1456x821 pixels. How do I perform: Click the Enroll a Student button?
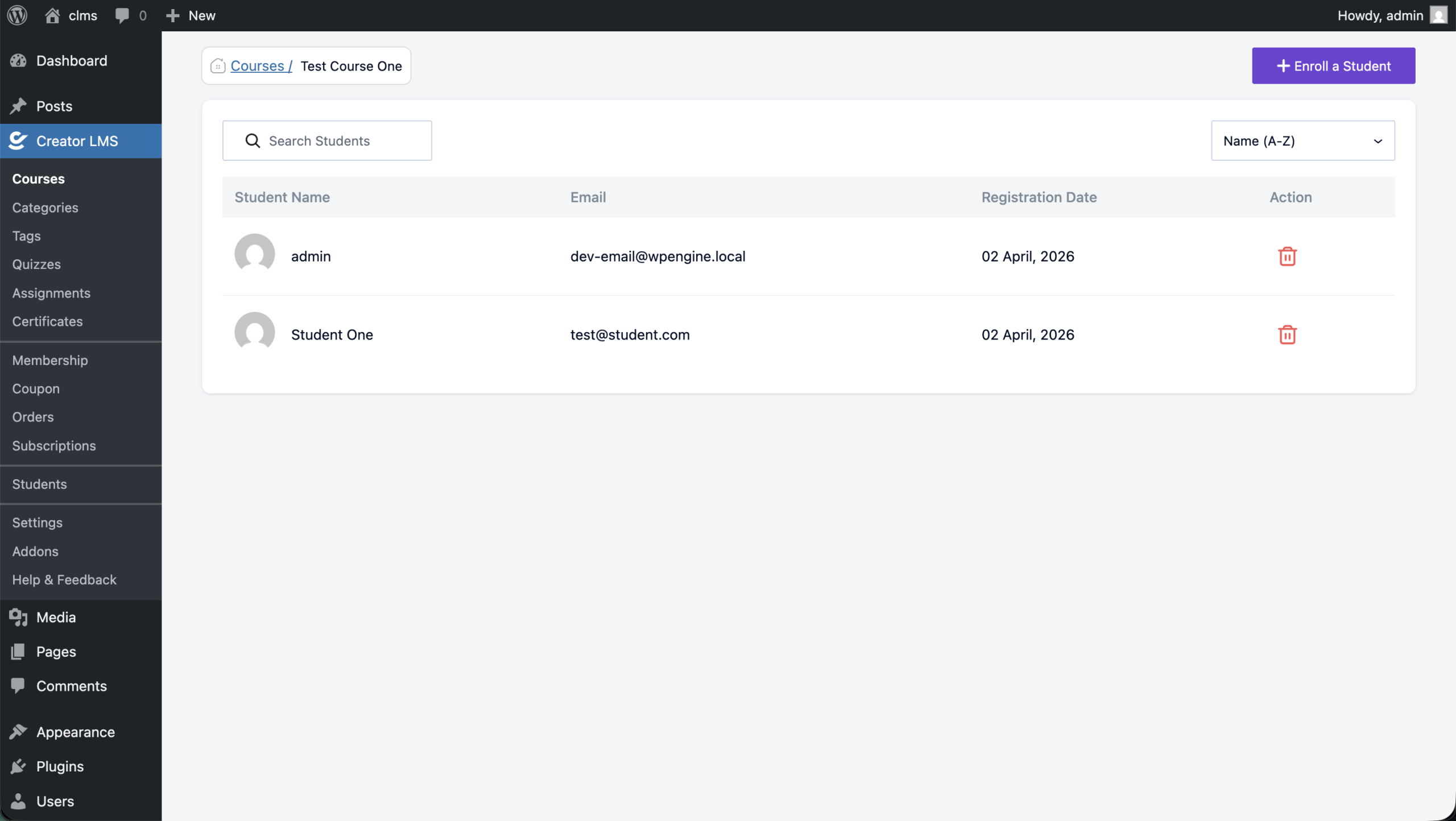1333,65
